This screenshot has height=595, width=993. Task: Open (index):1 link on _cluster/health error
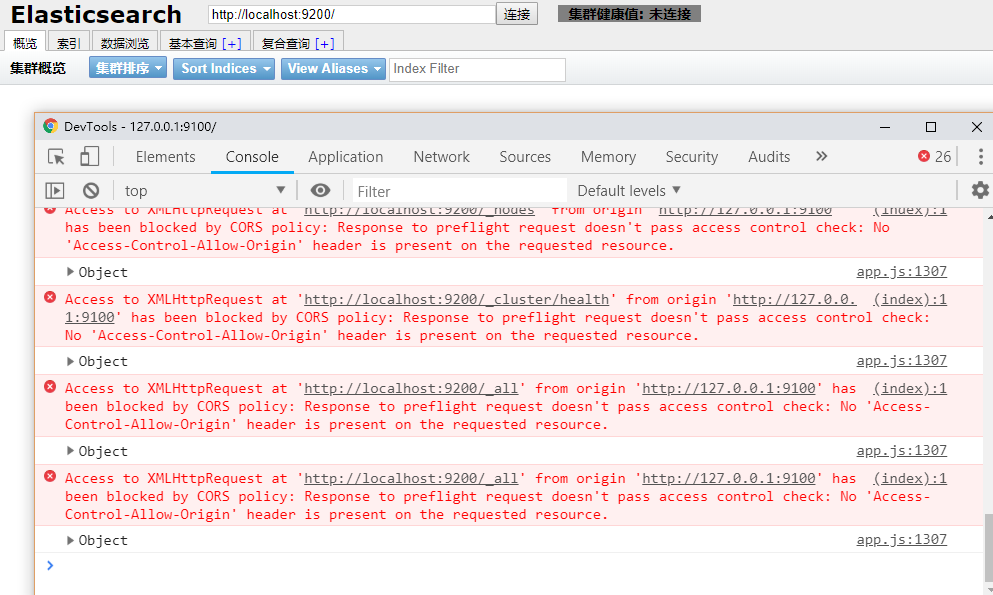pos(910,299)
